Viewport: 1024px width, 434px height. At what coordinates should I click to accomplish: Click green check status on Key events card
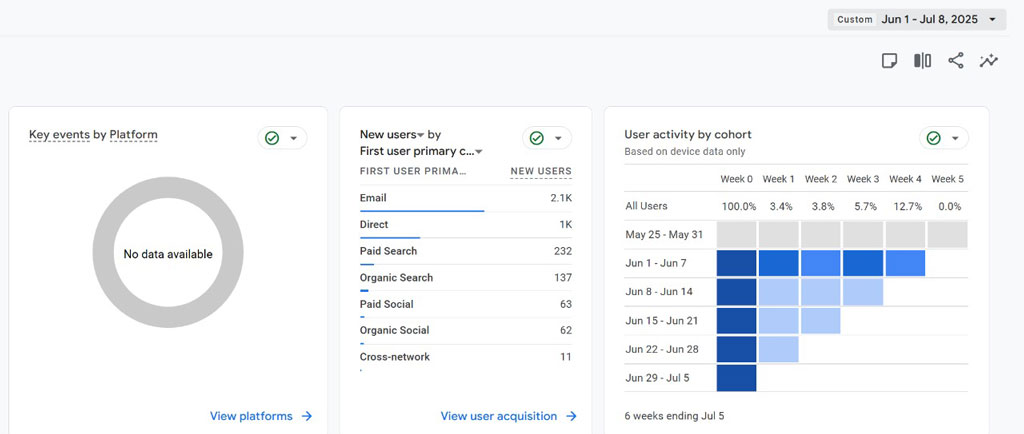pyautogui.click(x=271, y=138)
